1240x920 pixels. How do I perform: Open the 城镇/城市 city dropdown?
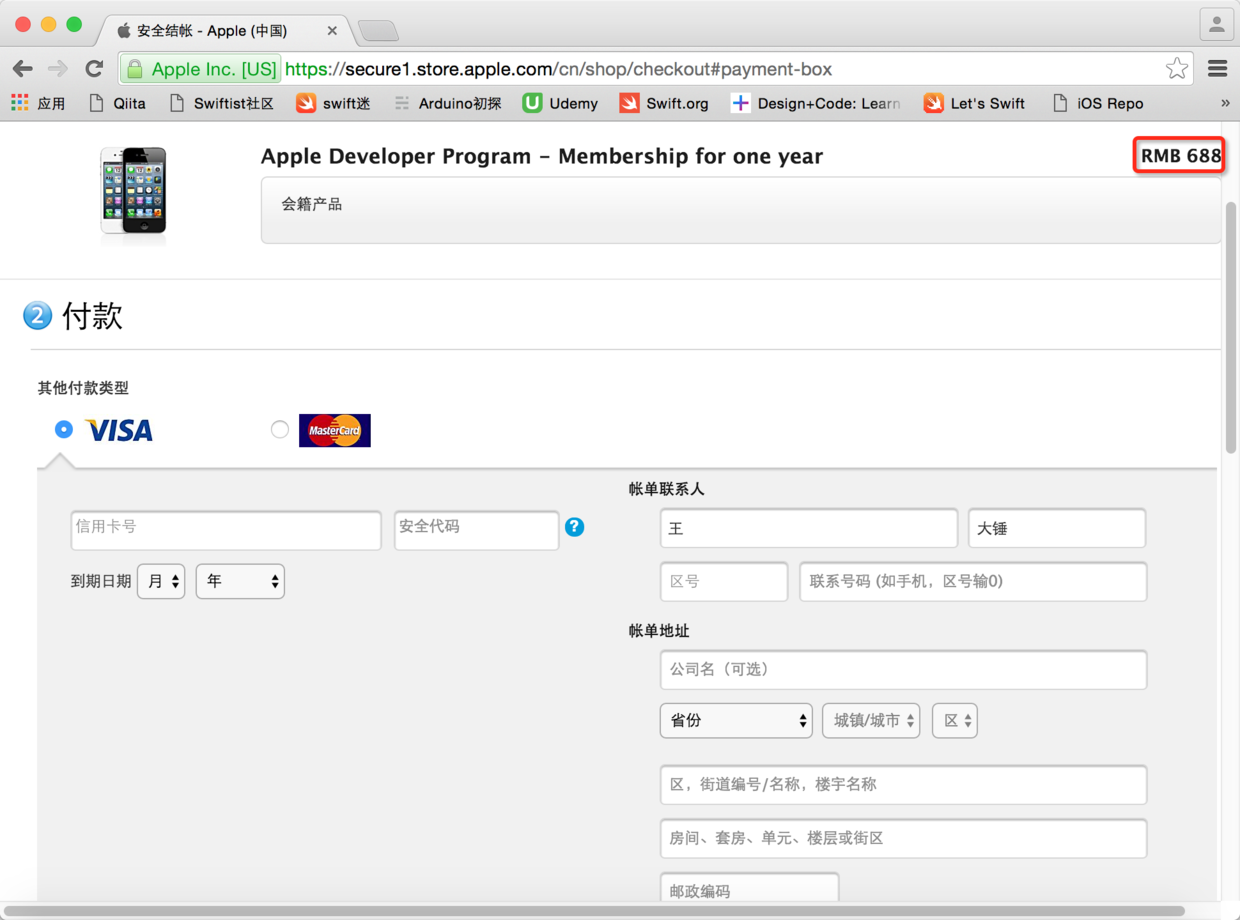click(871, 721)
